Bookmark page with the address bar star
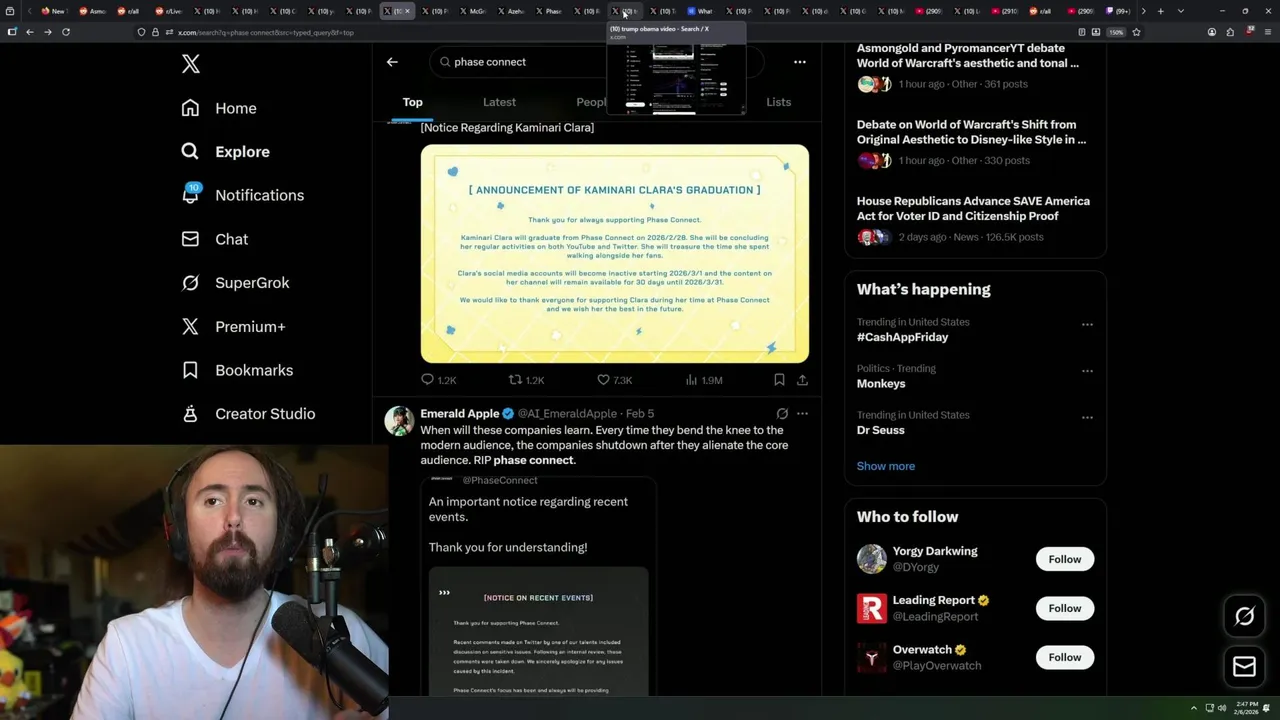The width and height of the screenshot is (1280, 720). coord(1136,32)
